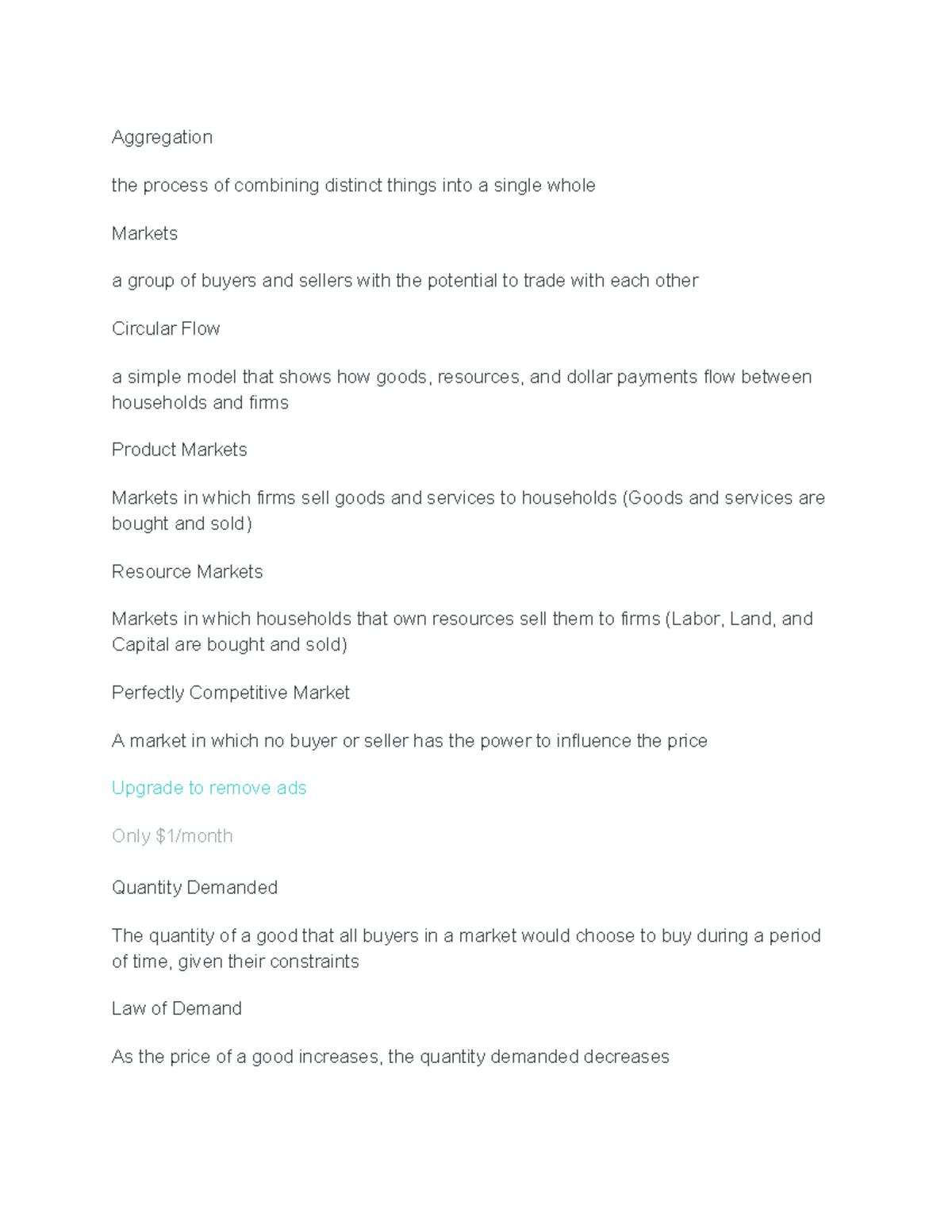
Task: Click the Law of Demand definition sentence
Action: (x=390, y=1057)
